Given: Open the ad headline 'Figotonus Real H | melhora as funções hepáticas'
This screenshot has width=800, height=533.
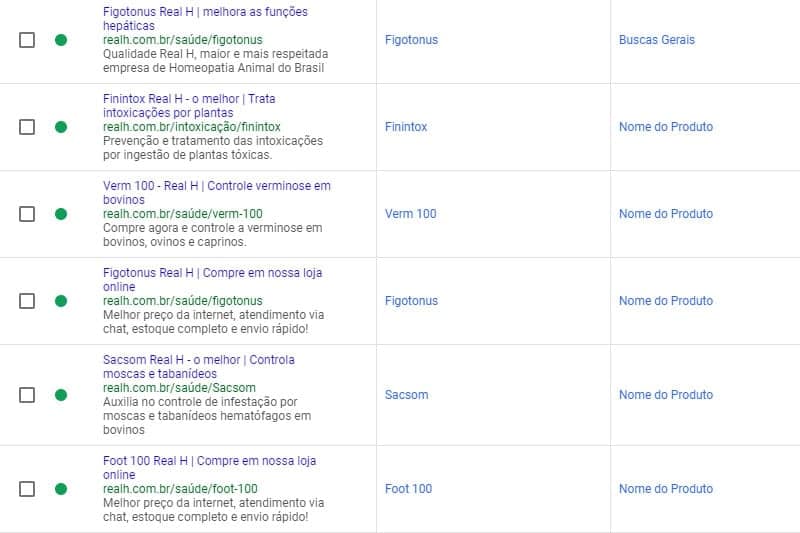Looking at the screenshot, I should pyautogui.click(x=205, y=18).
